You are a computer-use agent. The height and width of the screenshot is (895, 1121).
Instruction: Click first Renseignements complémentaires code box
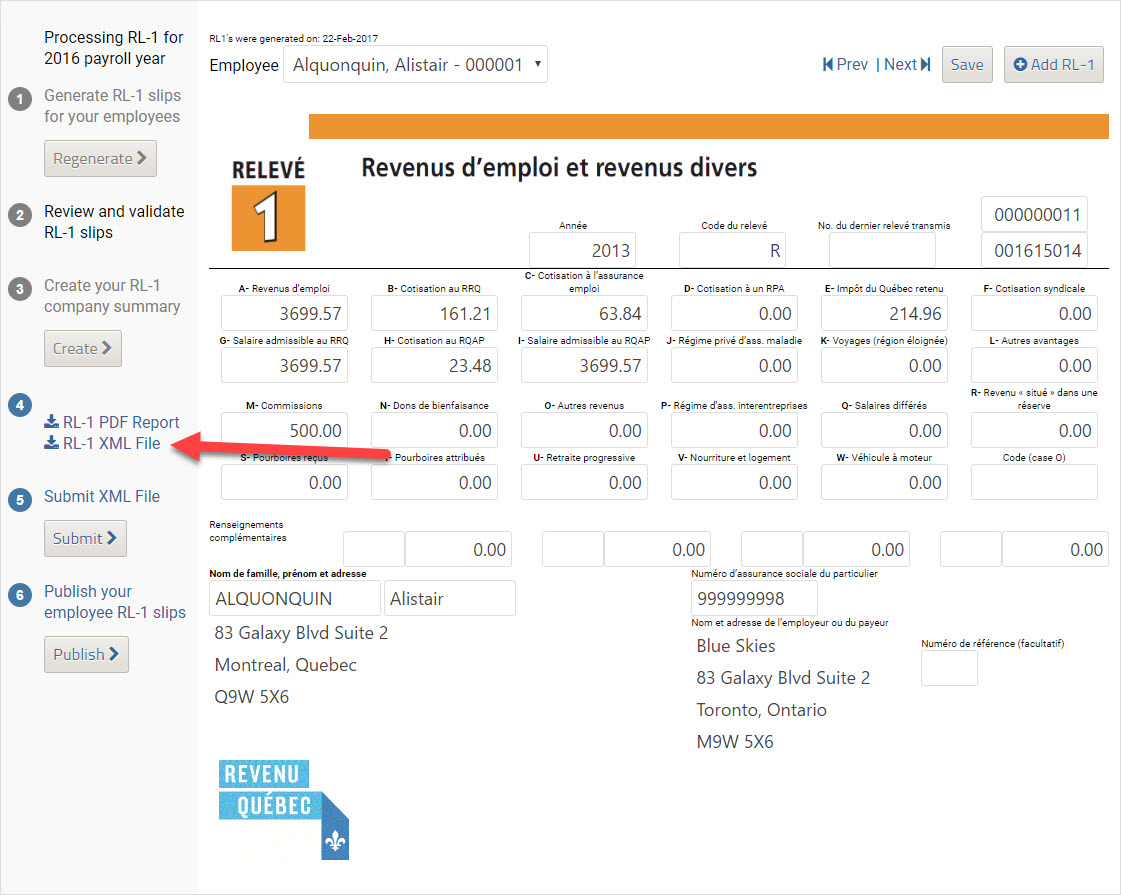pos(374,549)
